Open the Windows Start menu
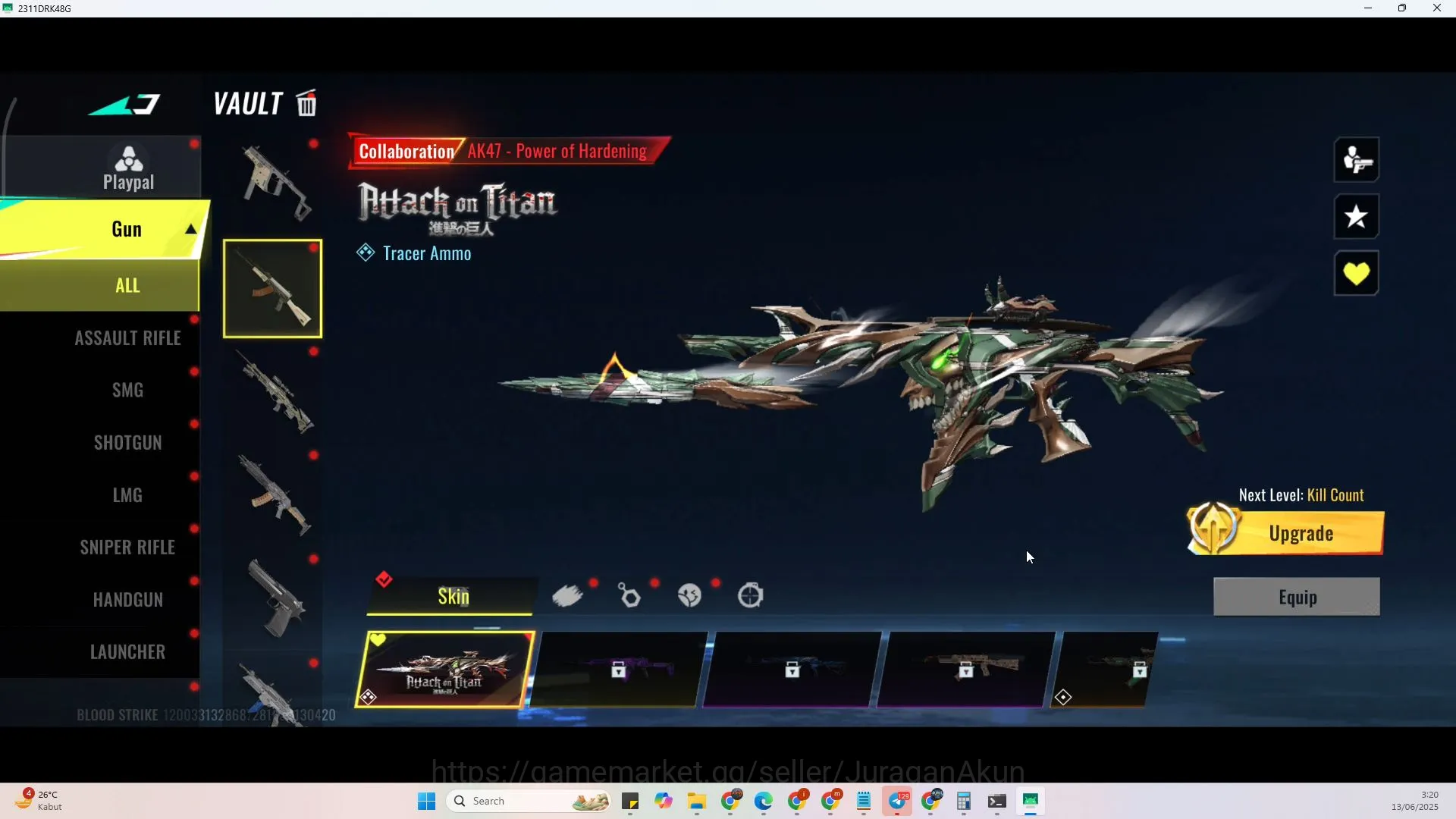Viewport: 1456px width, 819px height. point(427,801)
